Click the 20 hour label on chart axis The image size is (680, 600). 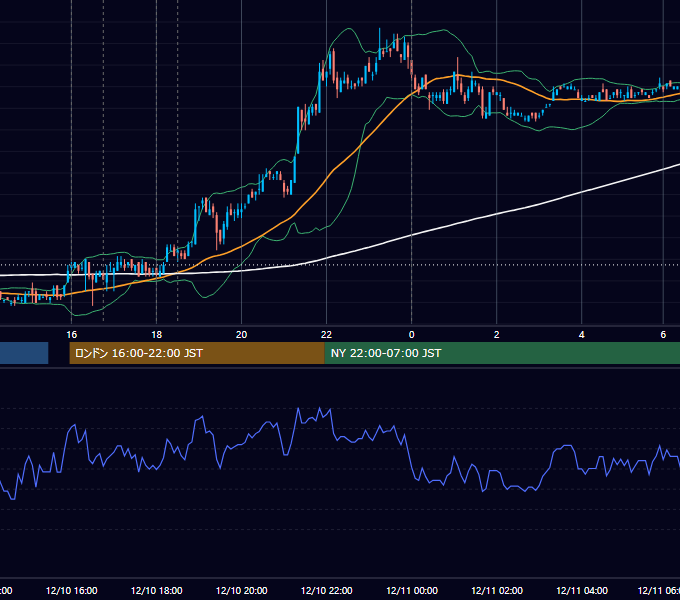point(242,335)
